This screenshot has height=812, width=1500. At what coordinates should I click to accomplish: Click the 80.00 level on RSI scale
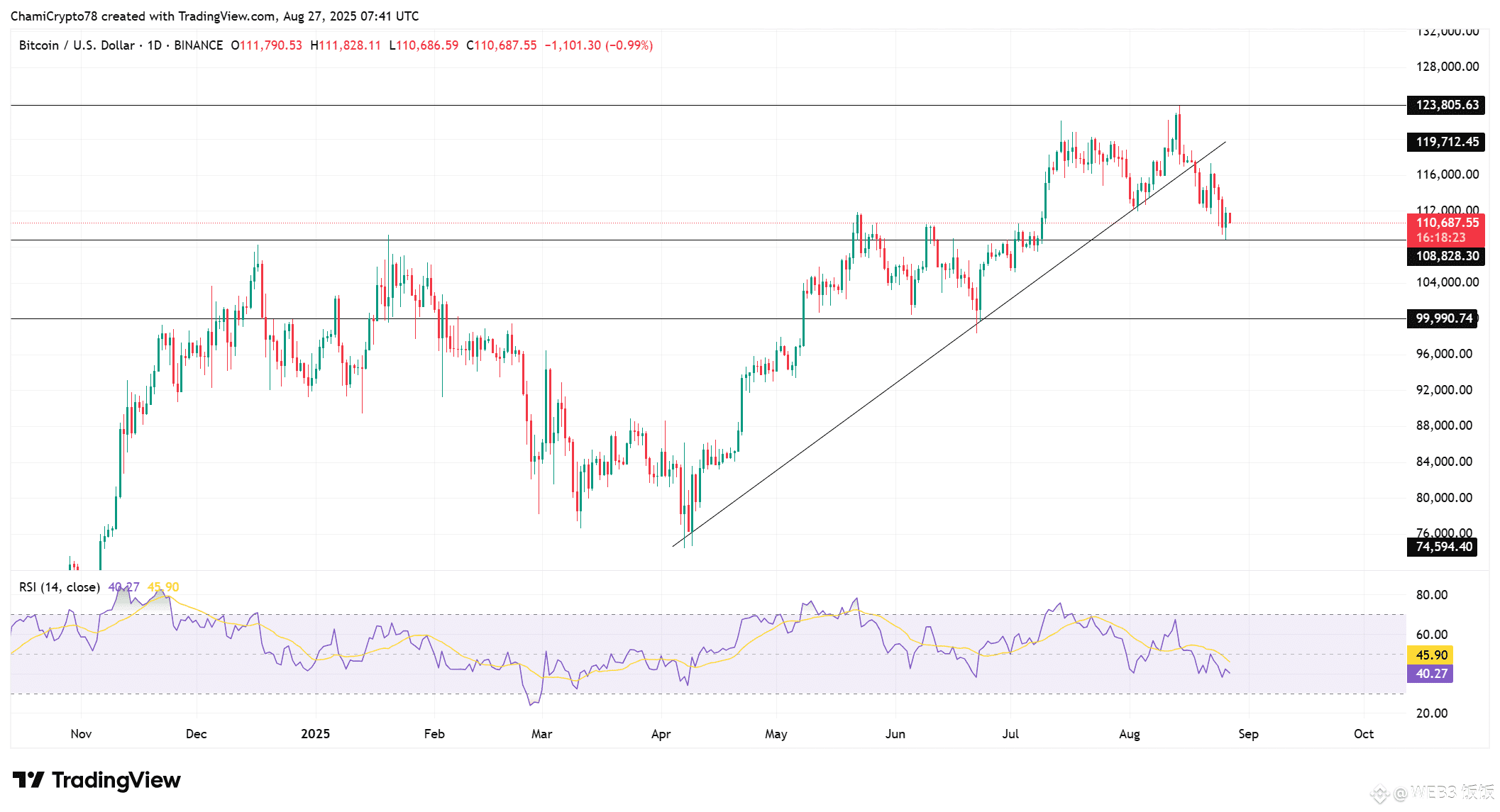(x=1431, y=595)
